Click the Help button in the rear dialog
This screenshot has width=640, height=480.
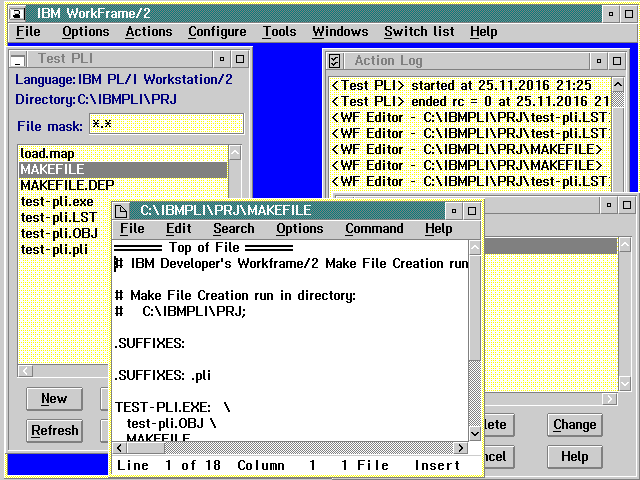pos(574,456)
